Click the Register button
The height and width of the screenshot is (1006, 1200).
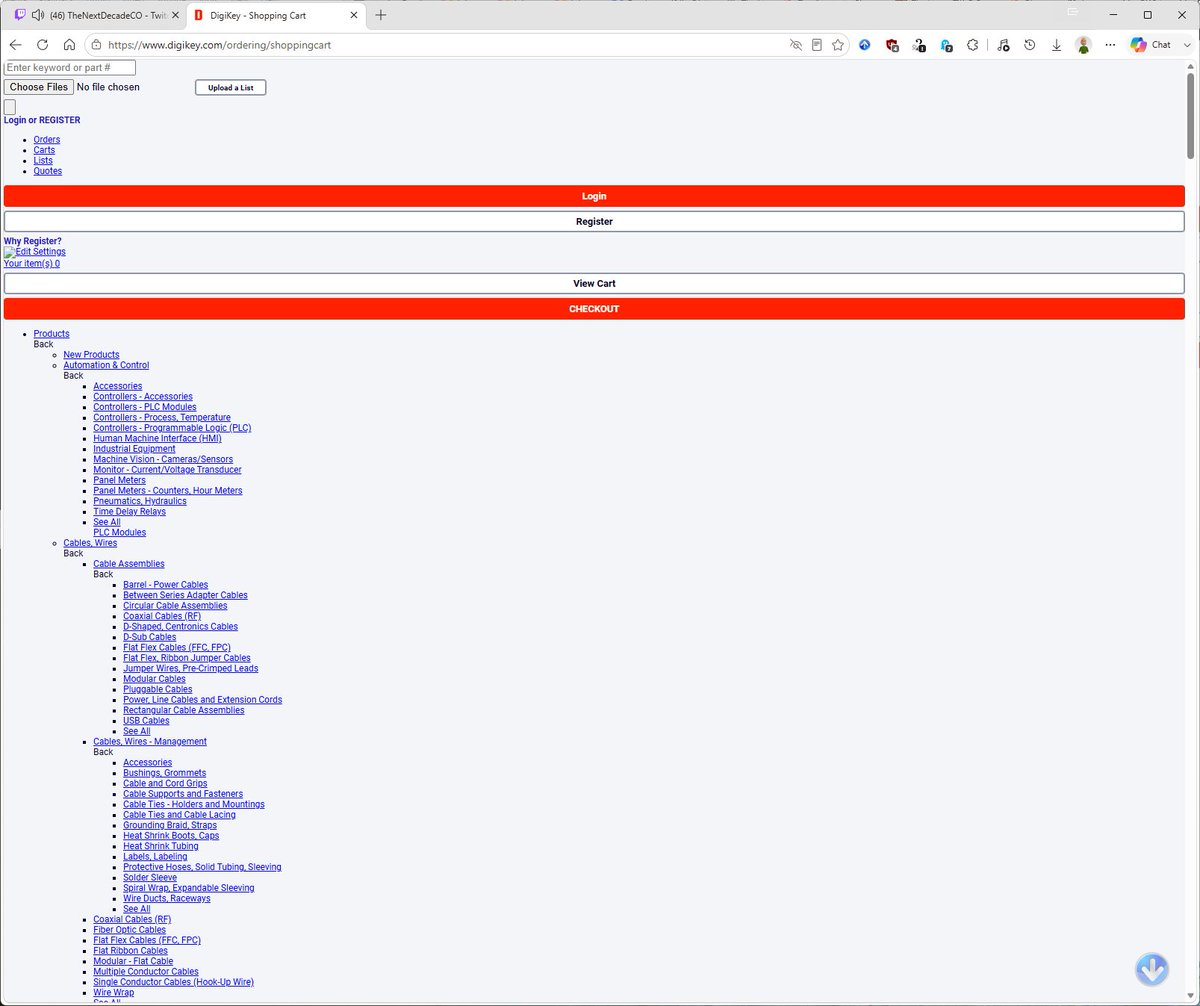594,222
